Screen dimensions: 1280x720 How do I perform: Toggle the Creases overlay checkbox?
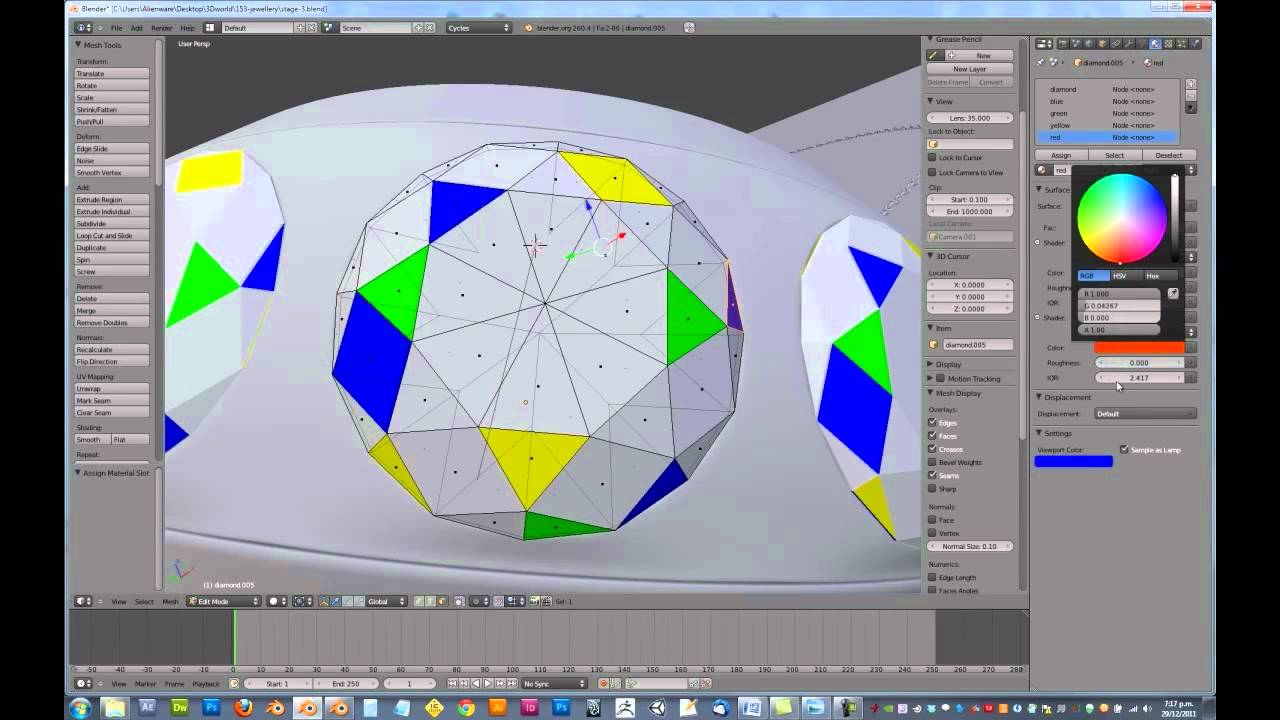click(932, 449)
